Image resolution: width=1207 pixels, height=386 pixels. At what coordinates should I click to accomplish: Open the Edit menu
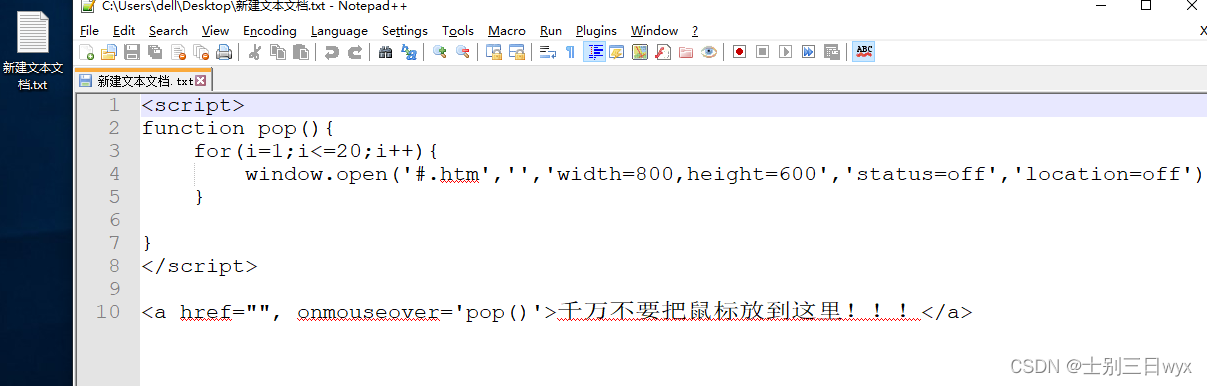tap(124, 31)
